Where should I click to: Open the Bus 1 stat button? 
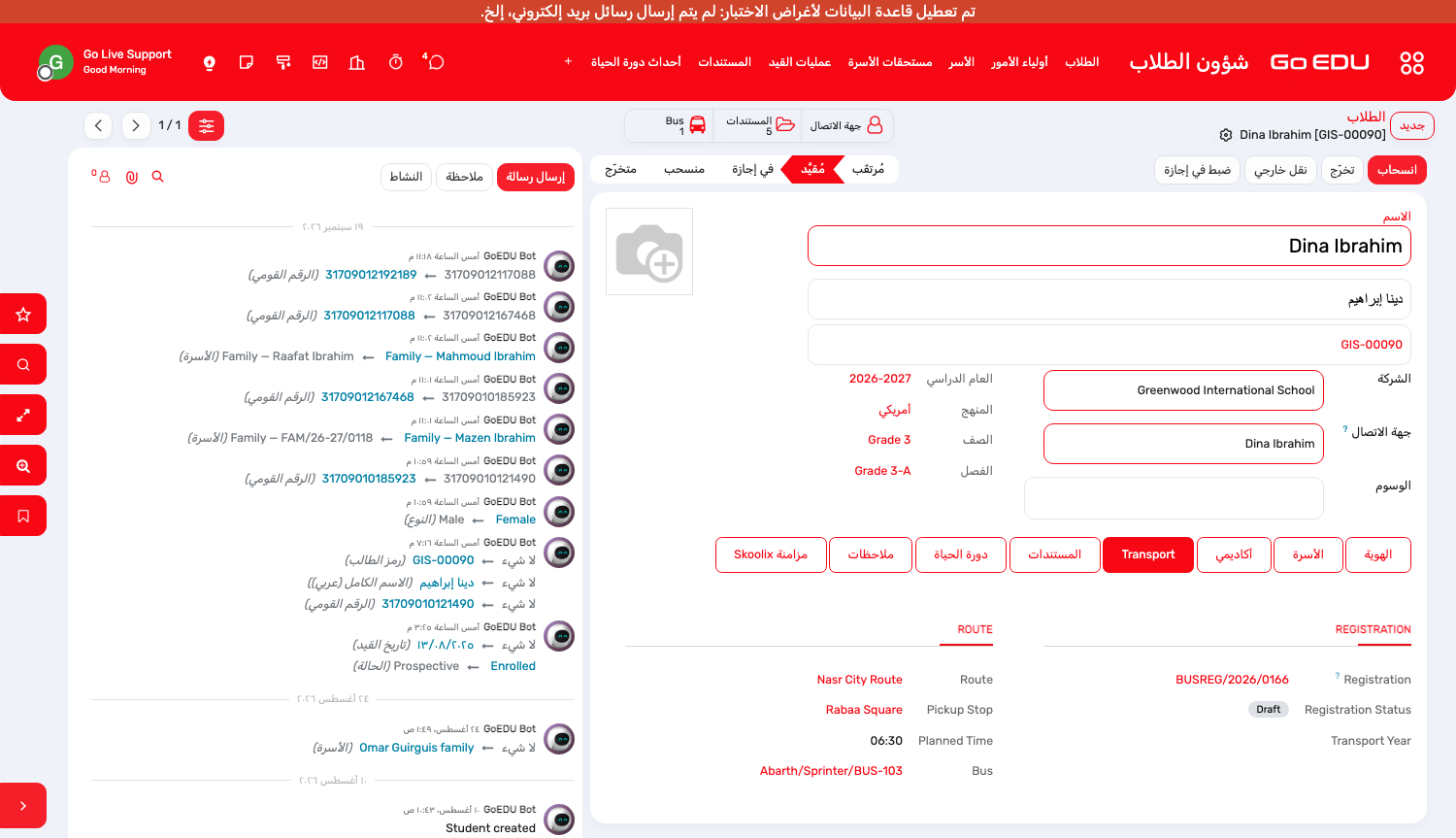click(669, 125)
